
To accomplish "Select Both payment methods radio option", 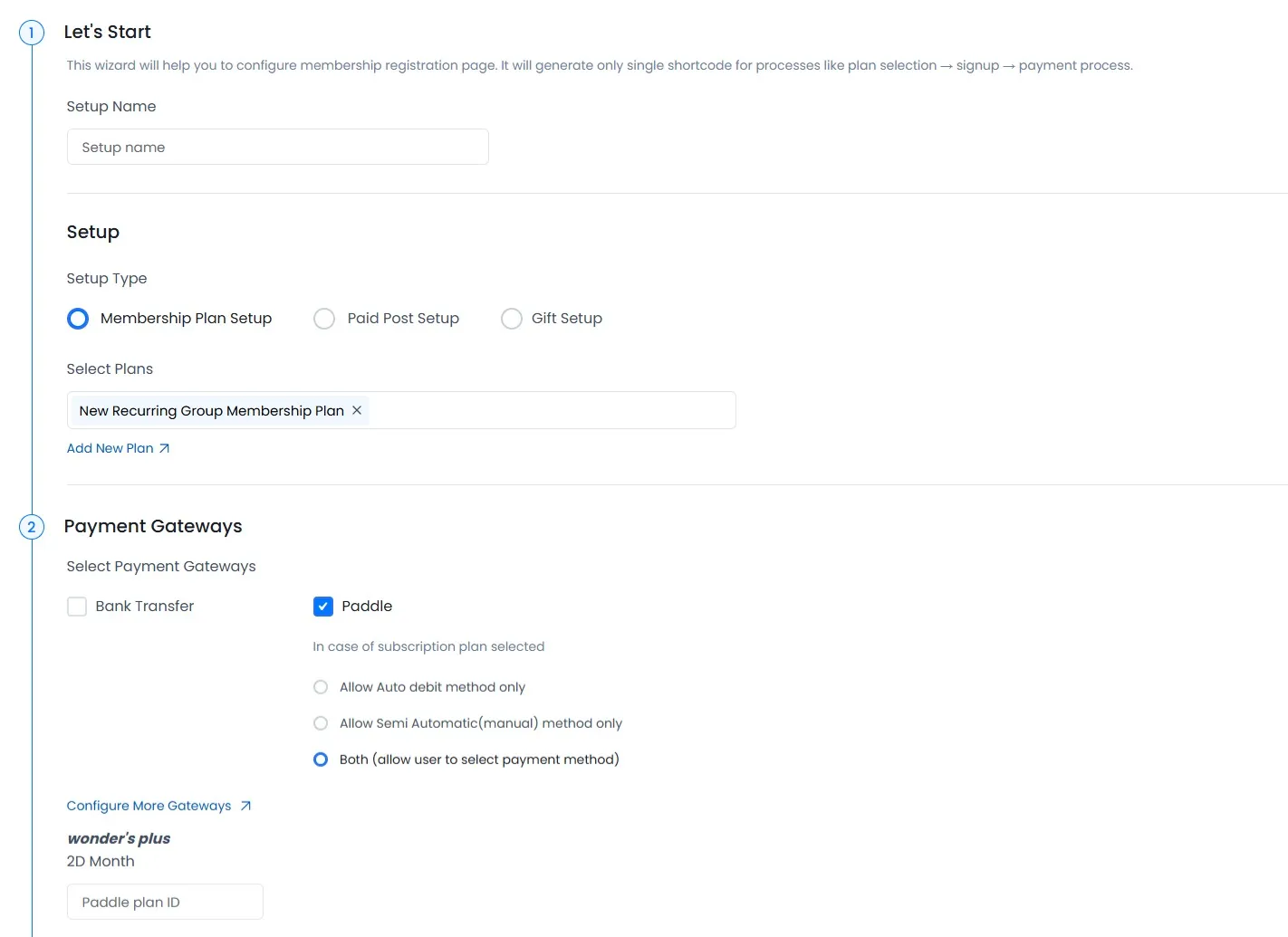I will (321, 760).
